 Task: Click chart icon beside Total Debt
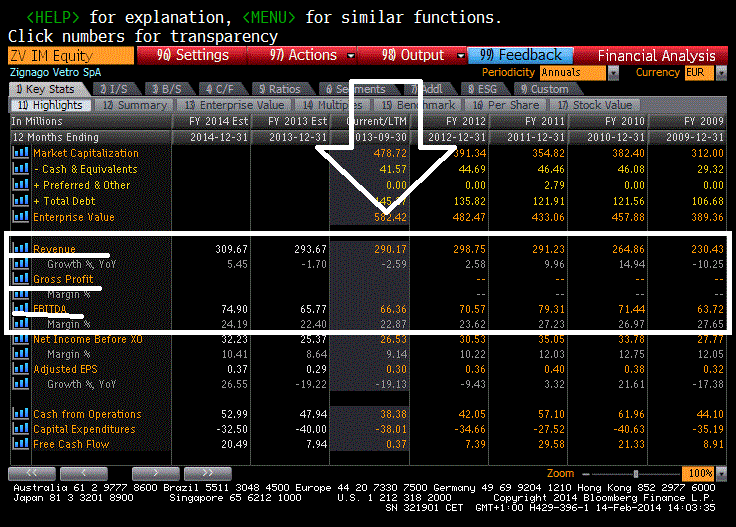click(x=21, y=200)
